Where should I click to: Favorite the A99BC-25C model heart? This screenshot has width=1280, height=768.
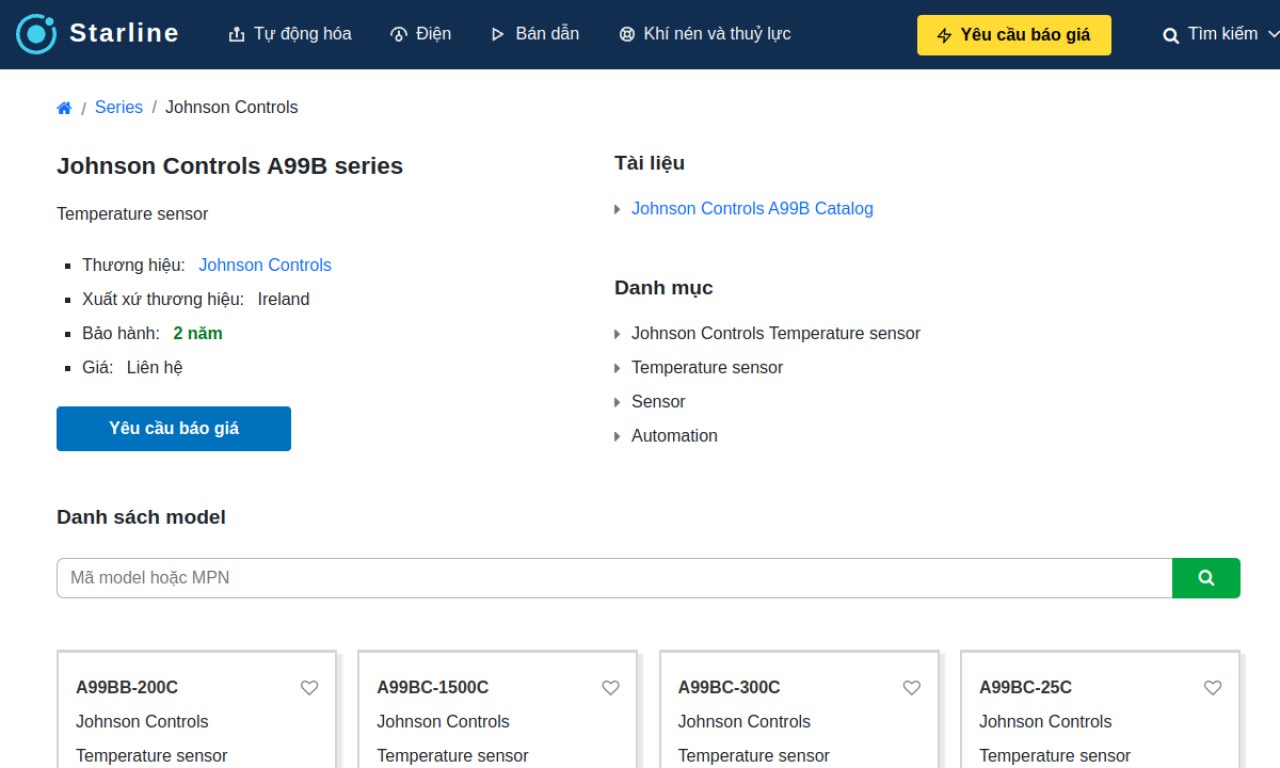point(1212,688)
